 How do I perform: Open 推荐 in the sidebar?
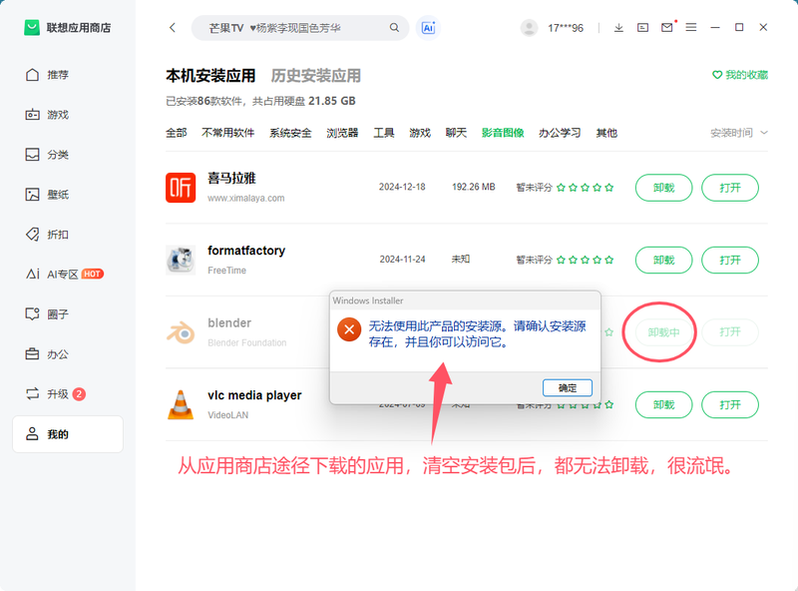tap(47, 75)
